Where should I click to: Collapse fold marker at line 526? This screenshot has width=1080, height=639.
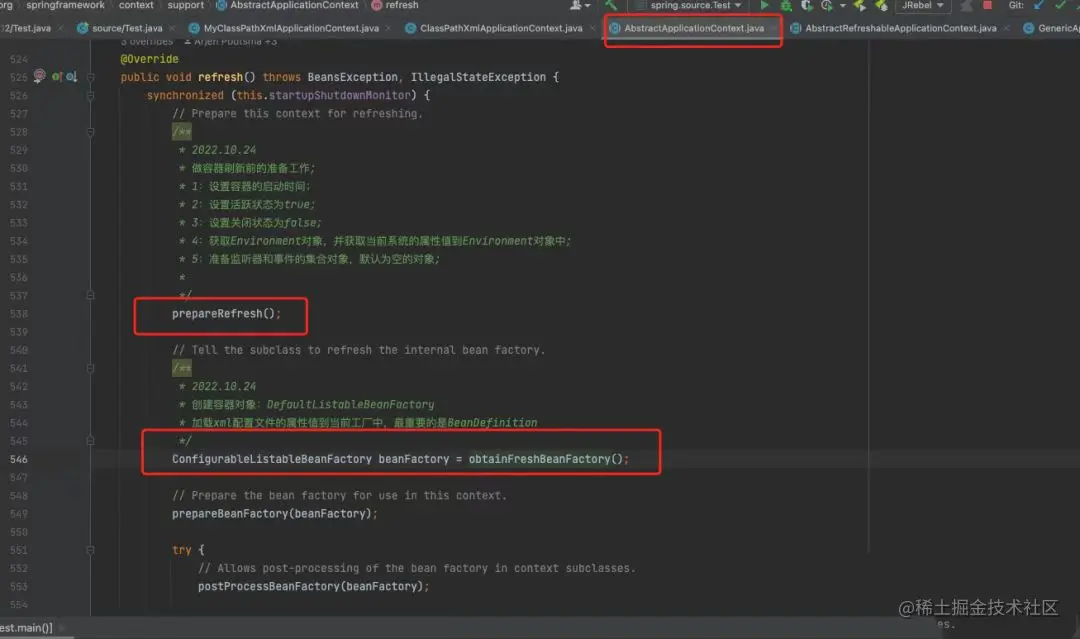point(90,96)
